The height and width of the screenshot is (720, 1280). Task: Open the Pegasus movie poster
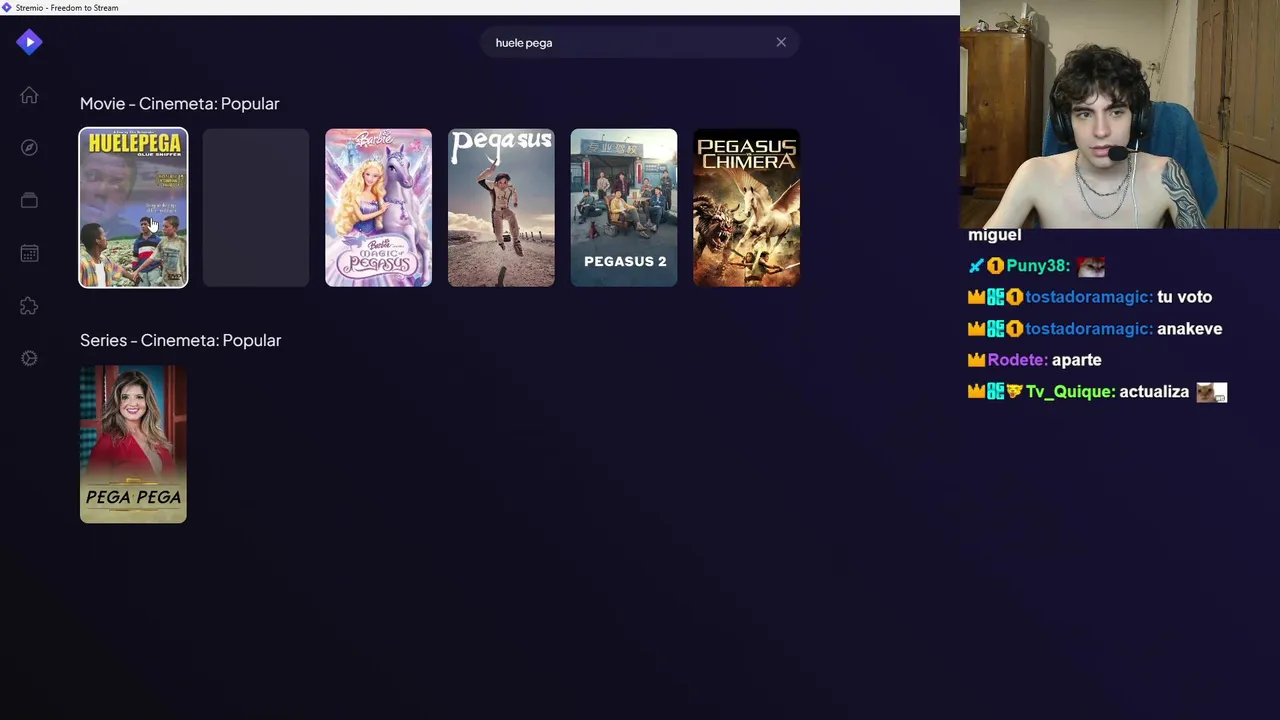[x=501, y=207]
